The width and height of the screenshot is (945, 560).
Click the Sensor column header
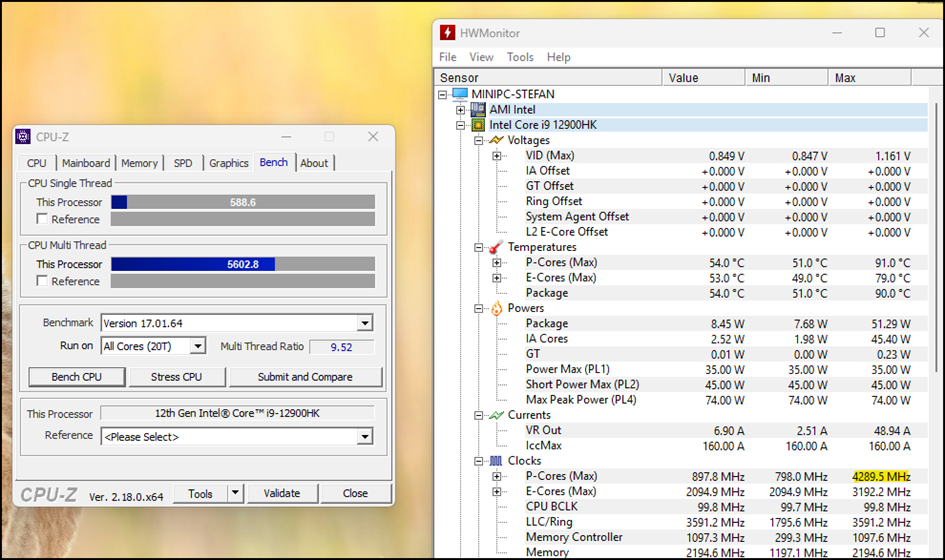click(548, 77)
